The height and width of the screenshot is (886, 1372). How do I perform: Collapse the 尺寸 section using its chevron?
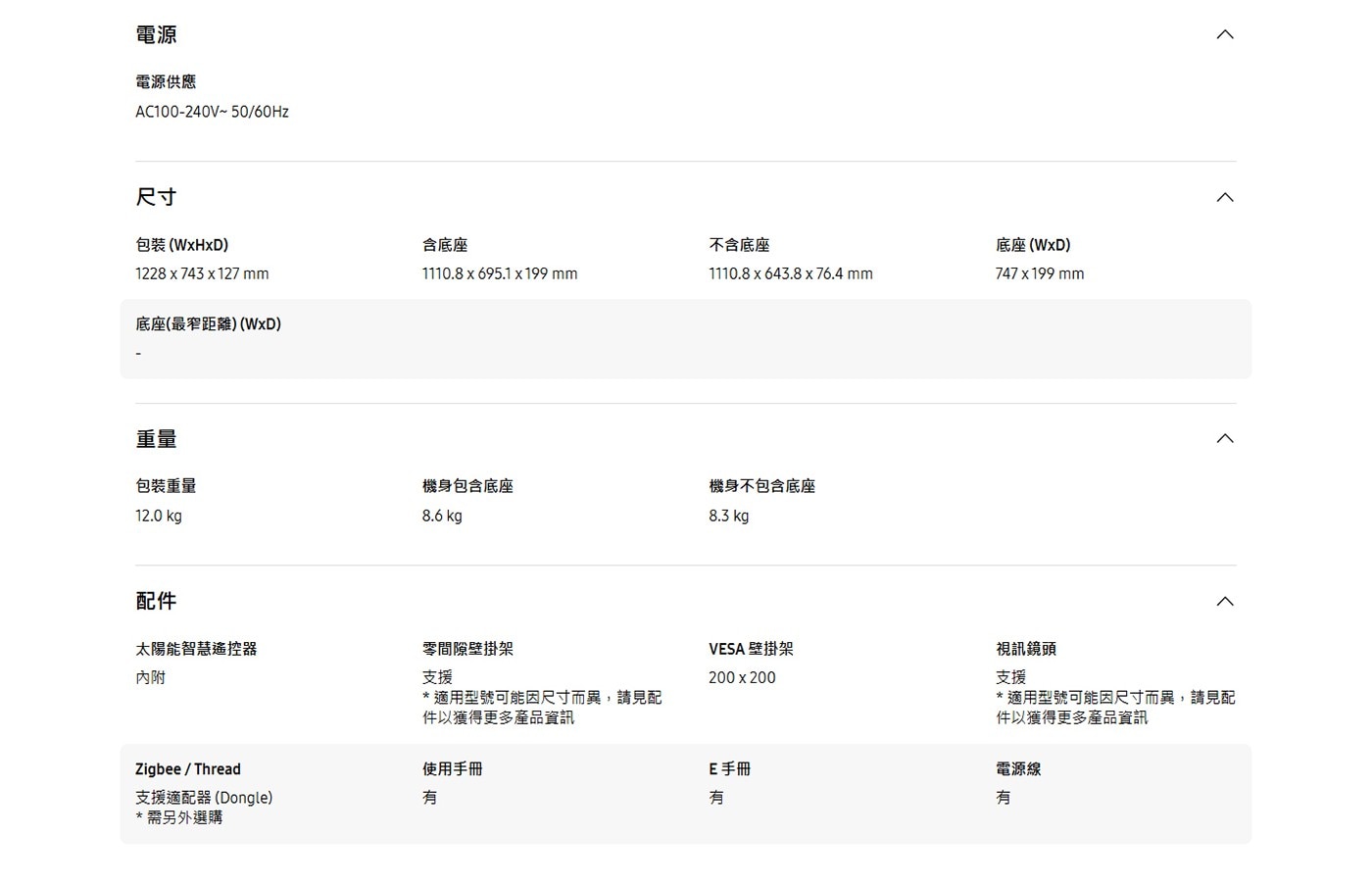[1224, 198]
